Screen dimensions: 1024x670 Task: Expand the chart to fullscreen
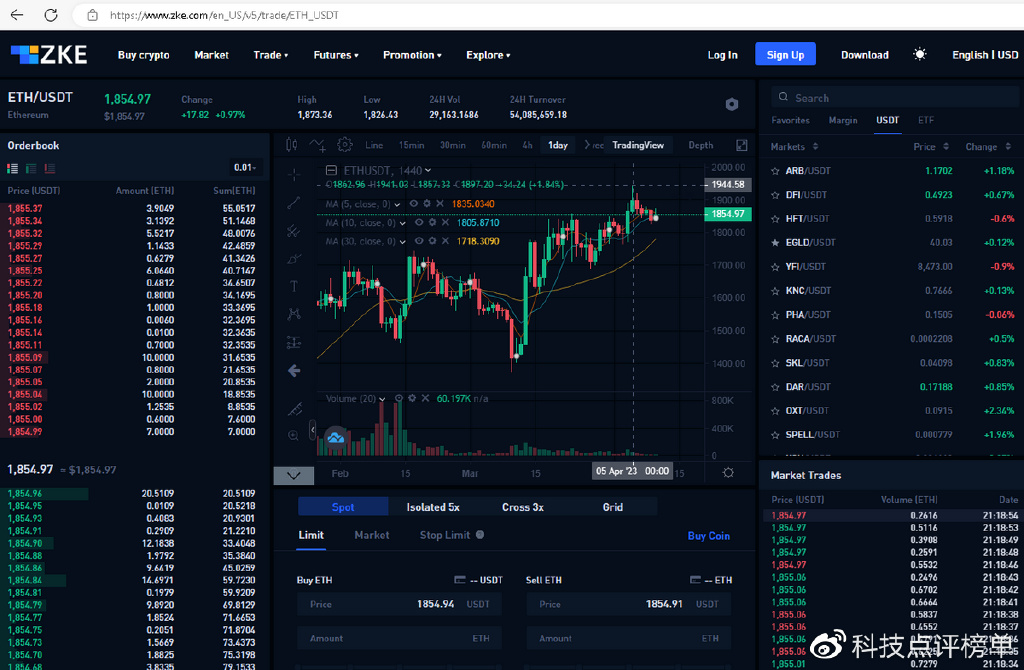(x=741, y=145)
